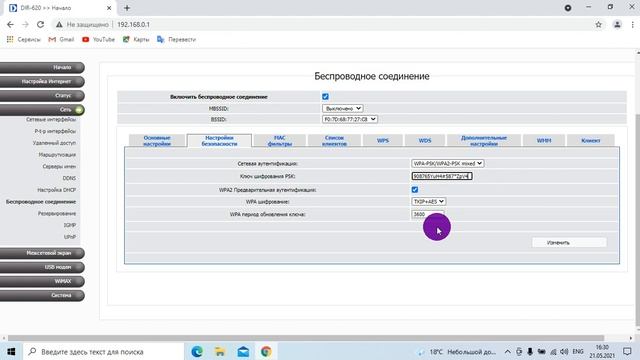Viewport: 640px width, 360px height.
Task: Open the DDNS link
Action: point(69,178)
